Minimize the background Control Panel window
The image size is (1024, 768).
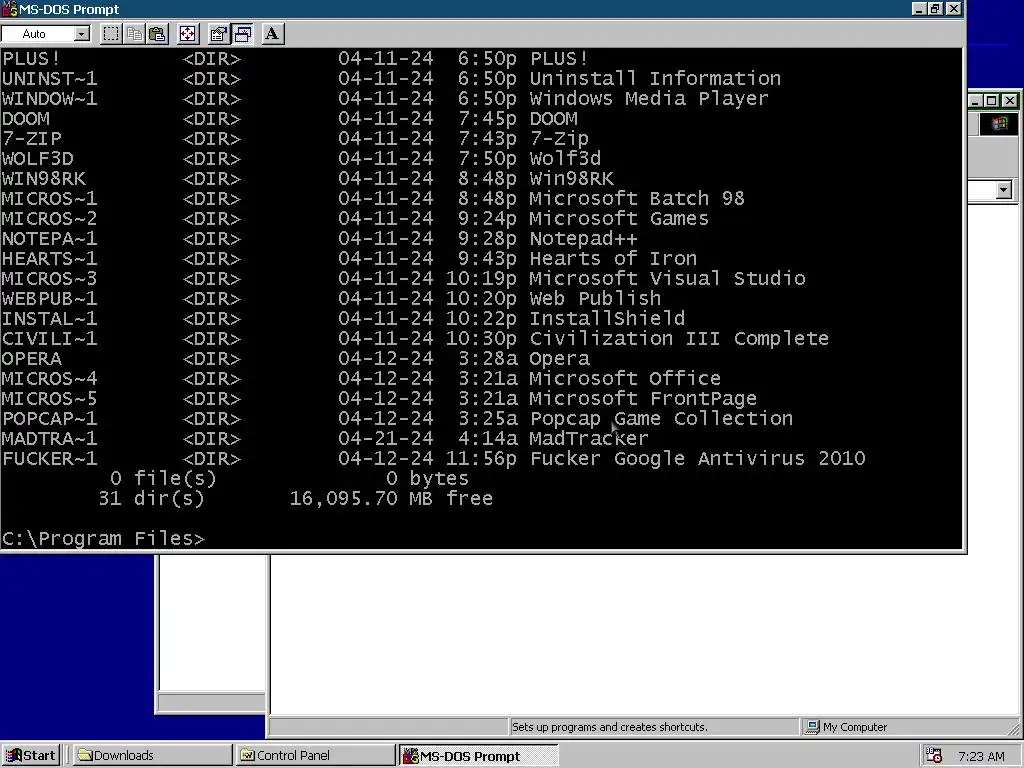[975, 101]
